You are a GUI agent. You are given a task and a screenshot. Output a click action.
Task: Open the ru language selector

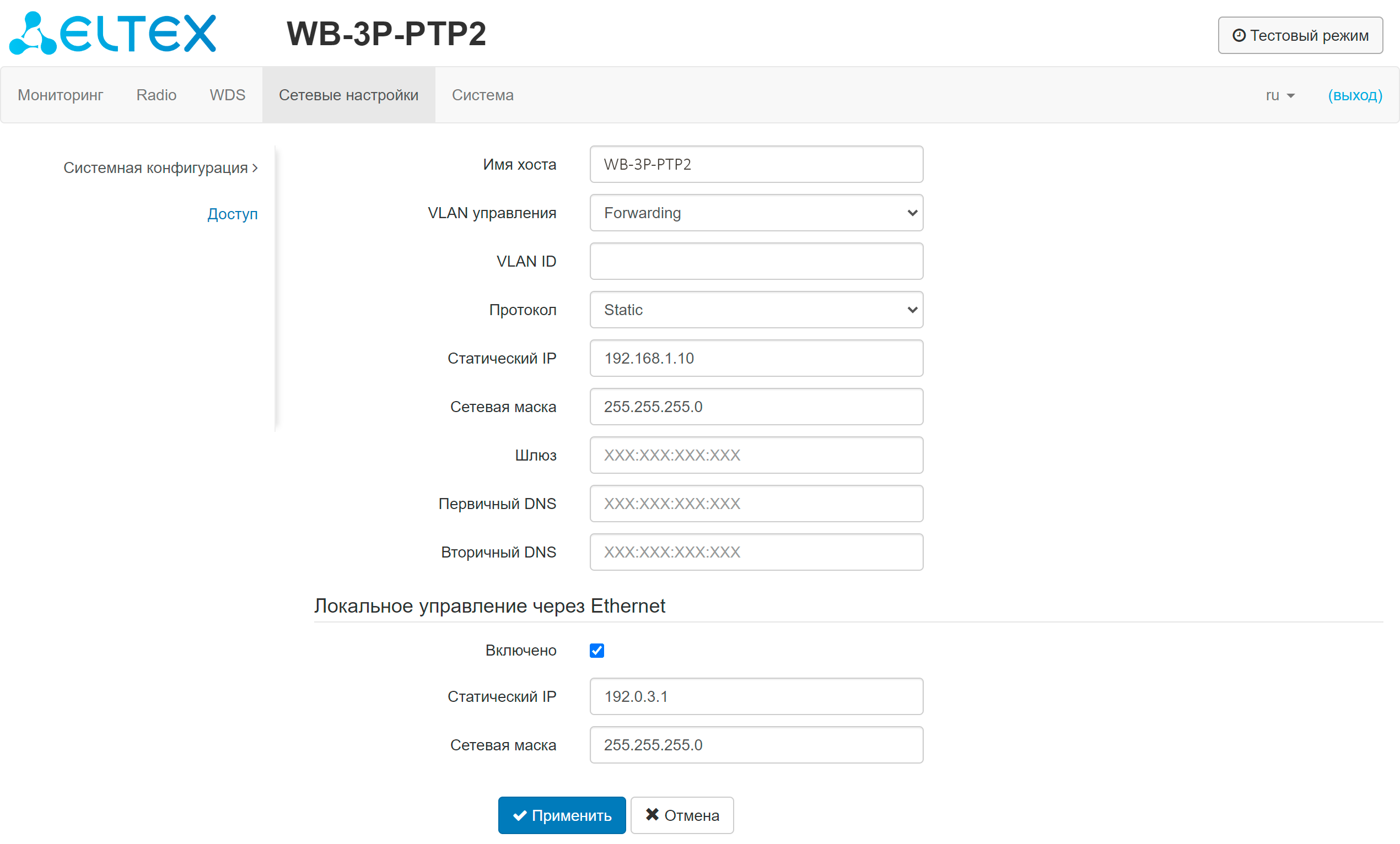tap(1279, 95)
